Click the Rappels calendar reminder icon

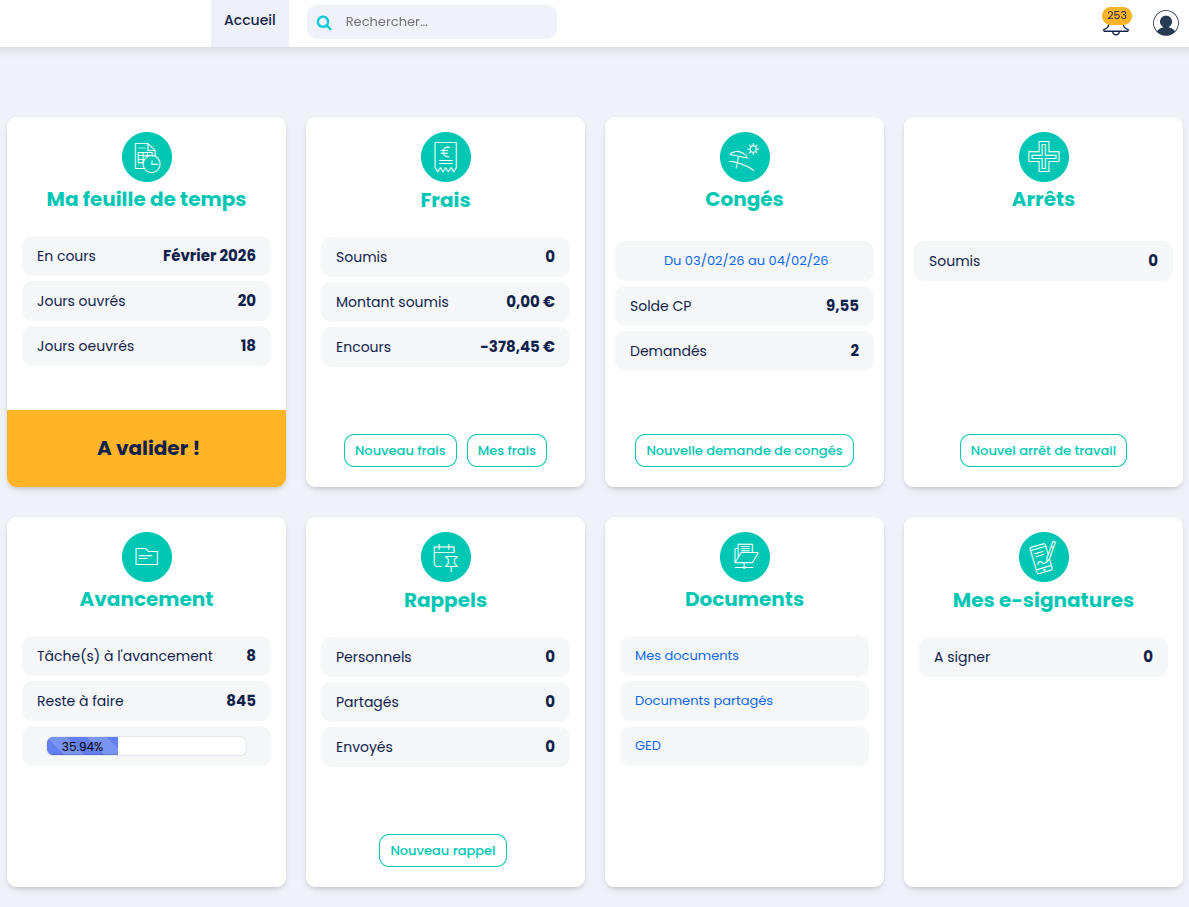point(445,557)
